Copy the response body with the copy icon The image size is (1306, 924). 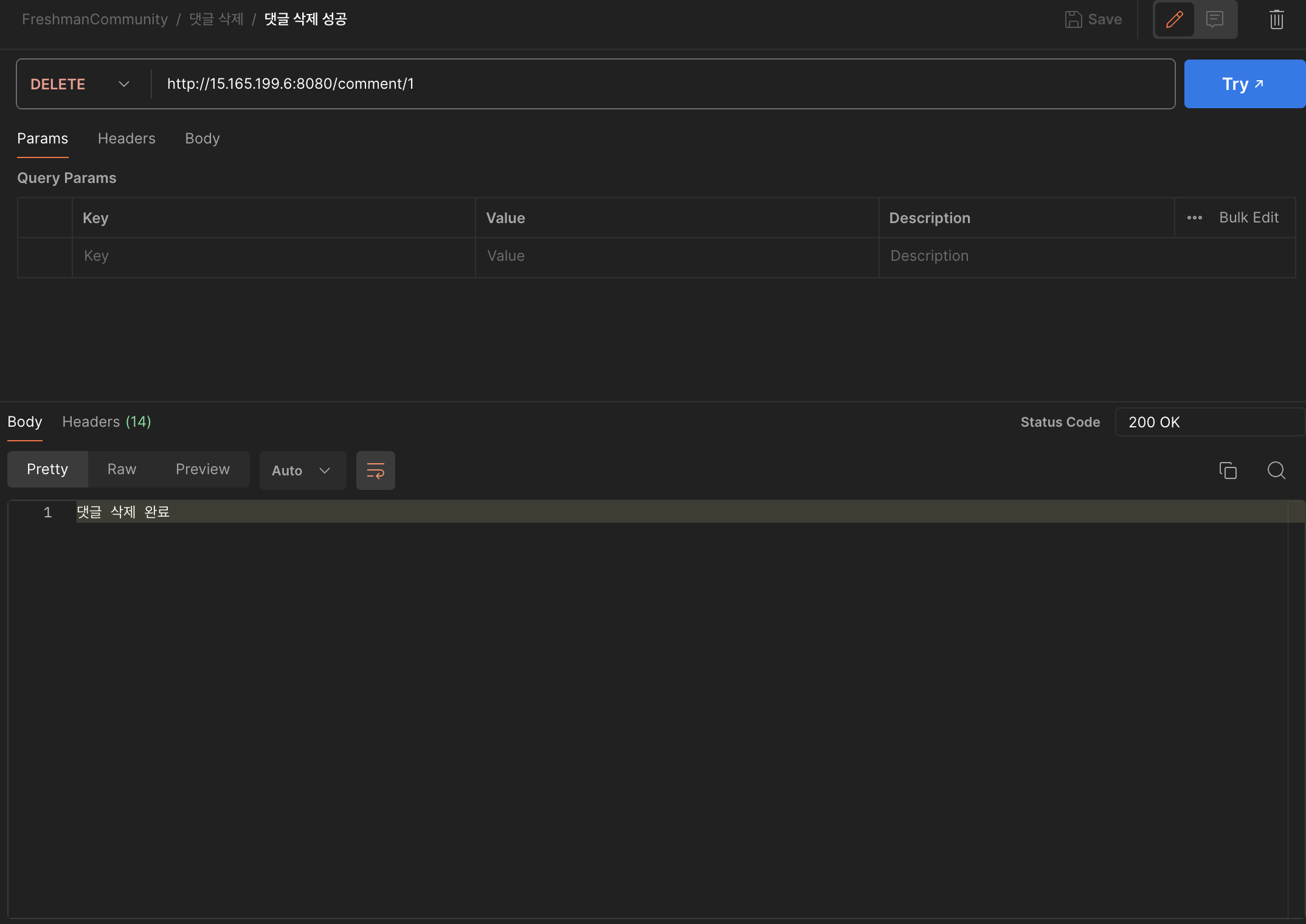(x=1228, y=471)
